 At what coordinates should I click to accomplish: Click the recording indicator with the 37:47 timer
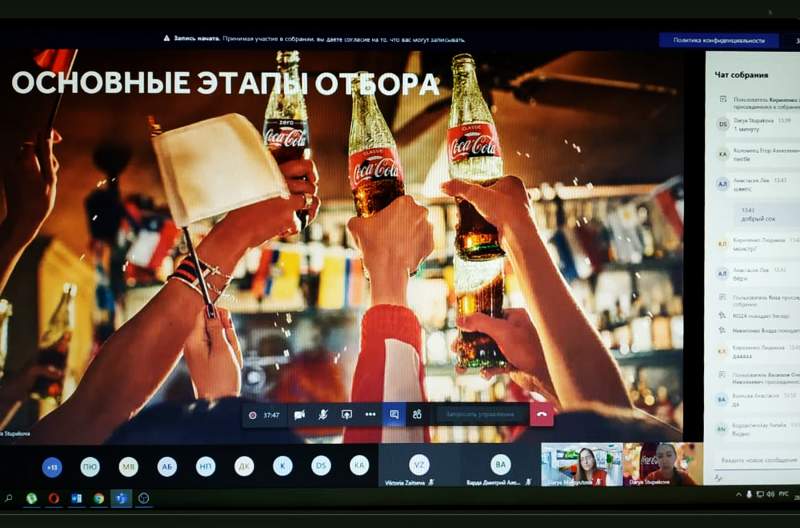tap(264, 415)
